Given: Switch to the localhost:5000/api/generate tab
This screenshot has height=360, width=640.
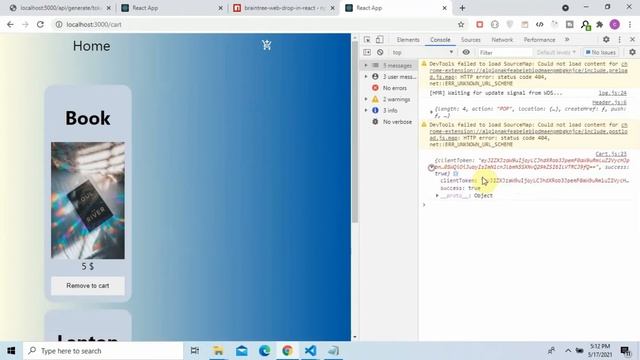Looking at the screenshot, I should coord(60,8).
